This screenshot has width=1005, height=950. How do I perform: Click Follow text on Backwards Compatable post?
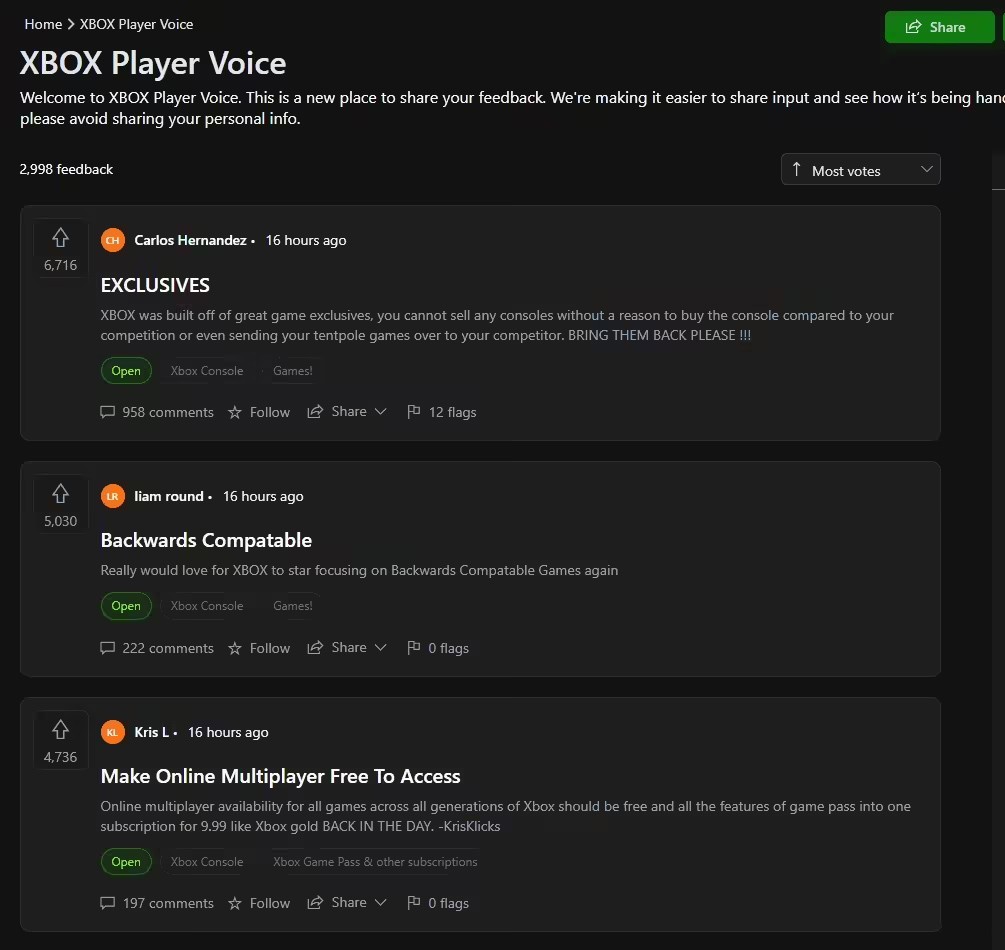[x=270, y=648]
